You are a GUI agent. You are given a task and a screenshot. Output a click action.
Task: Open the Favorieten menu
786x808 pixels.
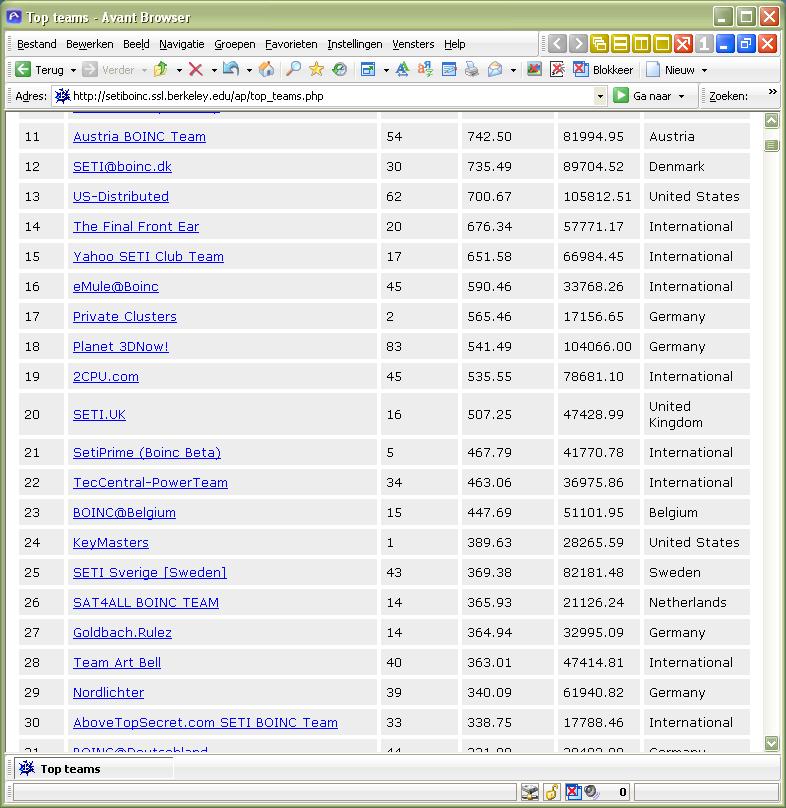click(x=291, y=44)
